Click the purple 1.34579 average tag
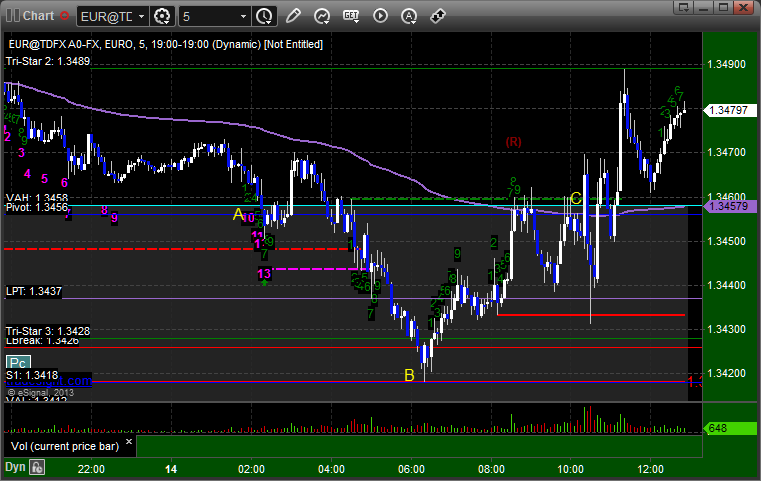The image size is (761, 481). pyautogui.click(x=730, y=206)
